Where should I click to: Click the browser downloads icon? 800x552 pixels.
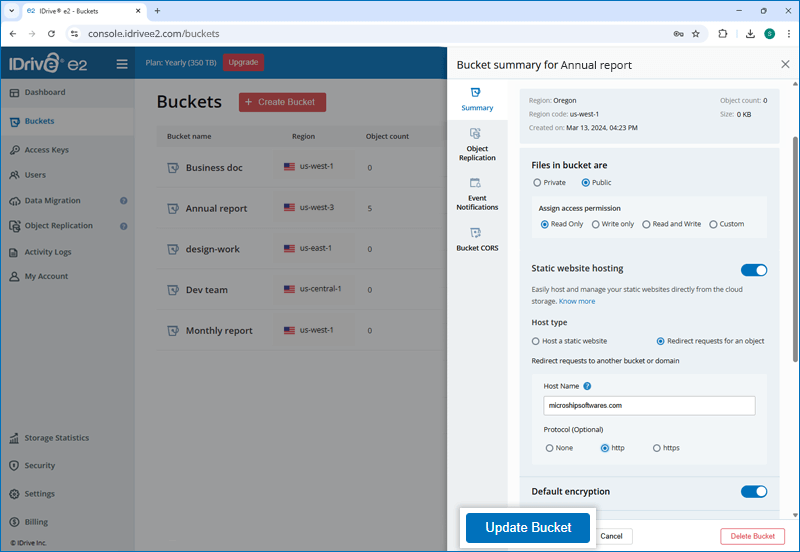(750, 33)
